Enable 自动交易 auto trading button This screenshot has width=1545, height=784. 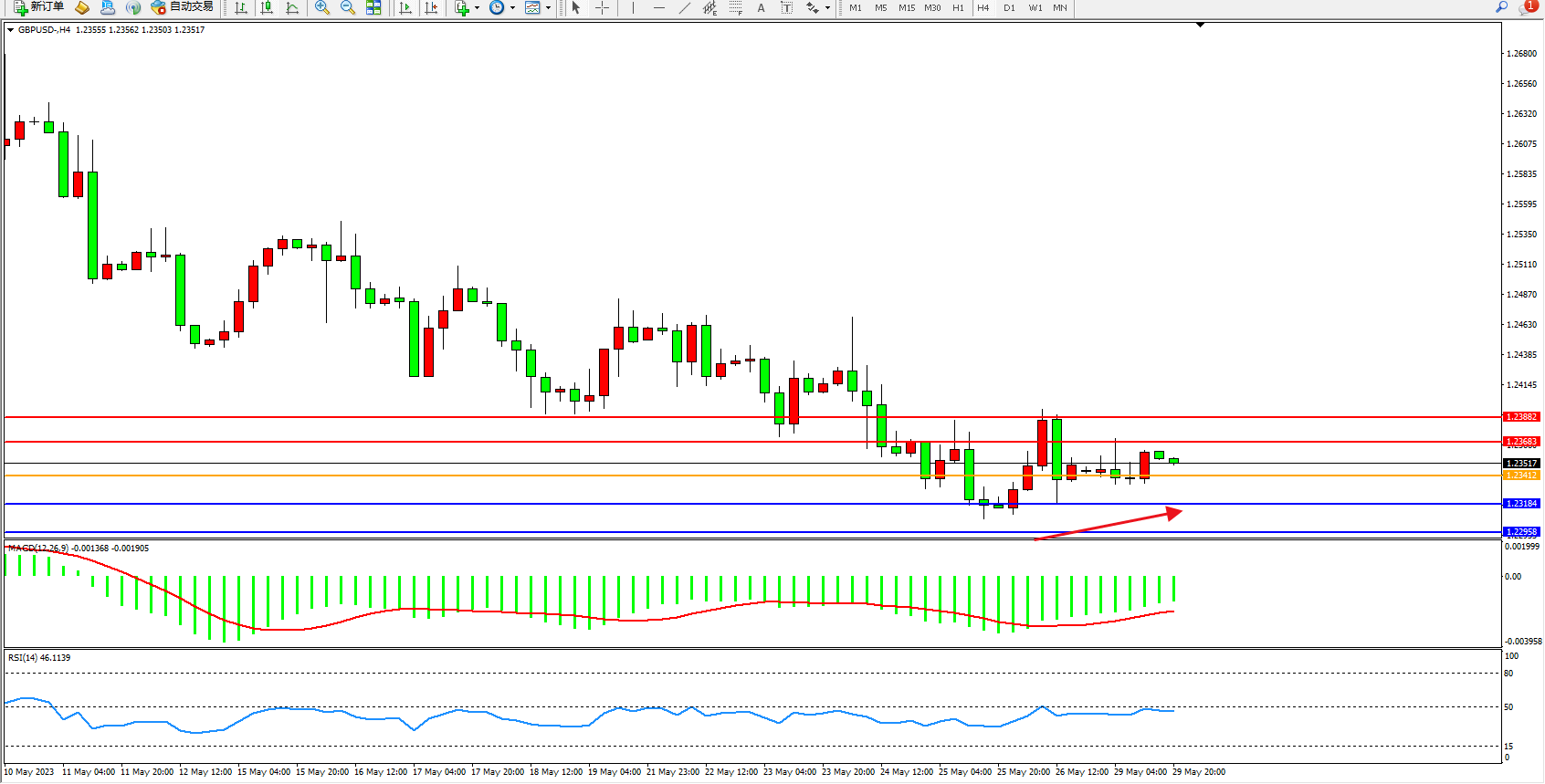183,7
